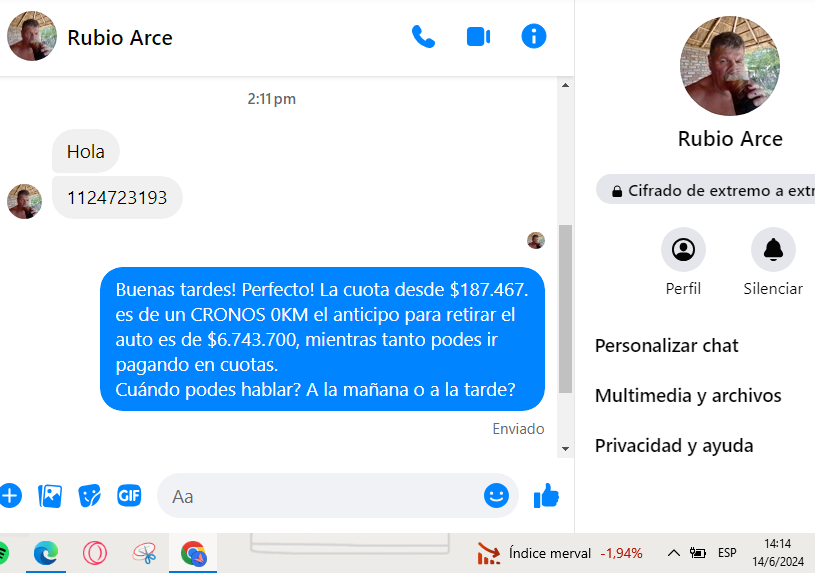Start a voice call with Rubio Arce
Screen dimensions: 815x573
pos(423,36)
